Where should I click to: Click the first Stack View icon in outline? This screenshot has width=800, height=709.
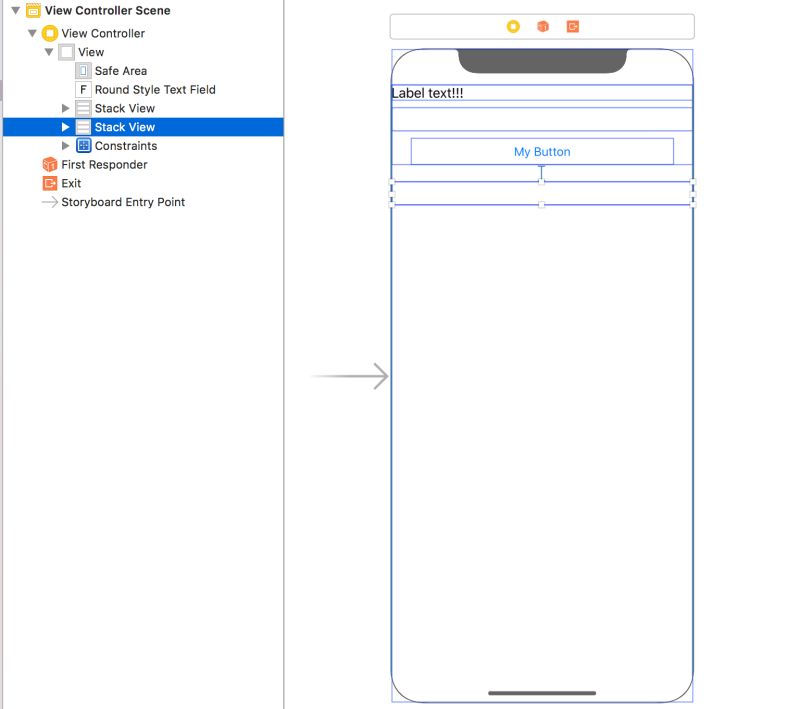tap(82, 108)
